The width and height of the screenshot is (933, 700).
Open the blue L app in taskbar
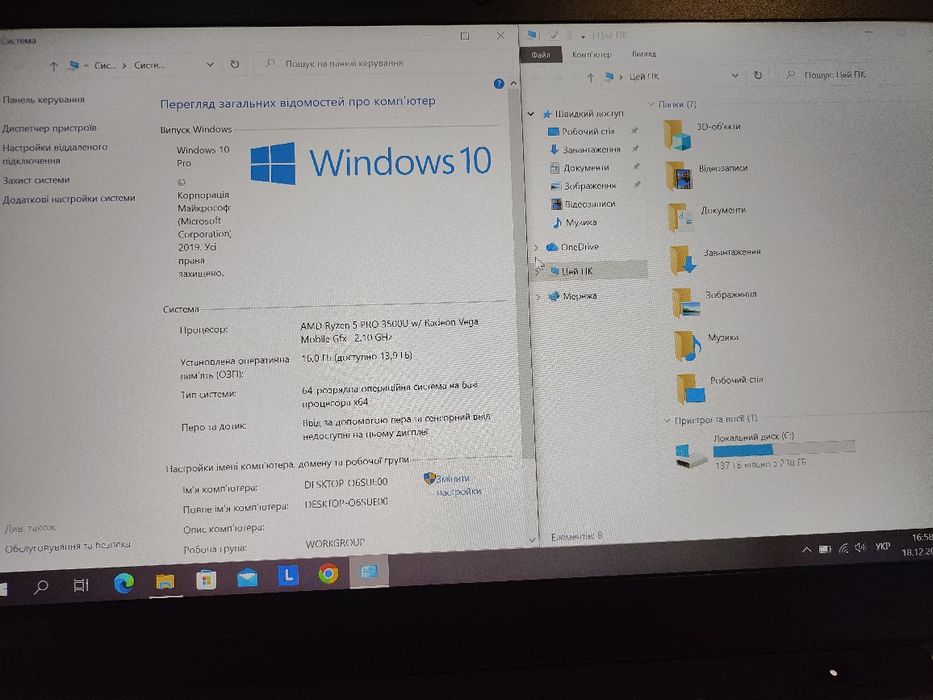click(x=288, y=575)
